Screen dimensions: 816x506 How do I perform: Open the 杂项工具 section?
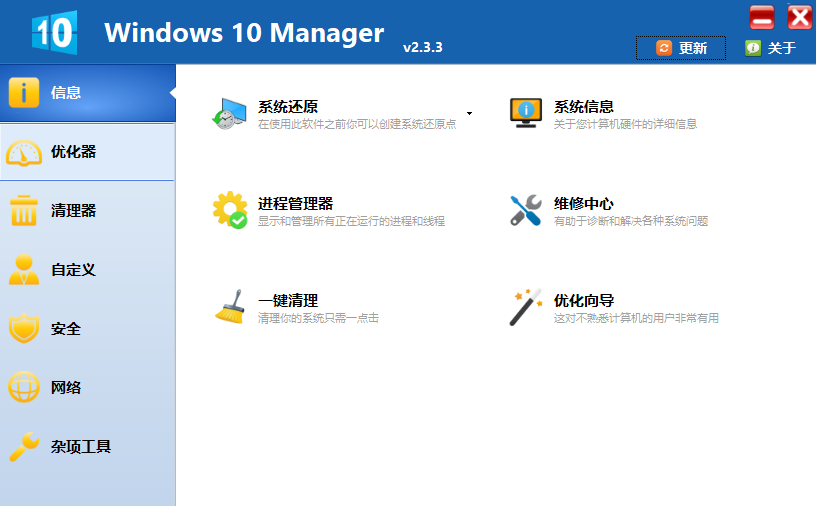tap(87, 447)
